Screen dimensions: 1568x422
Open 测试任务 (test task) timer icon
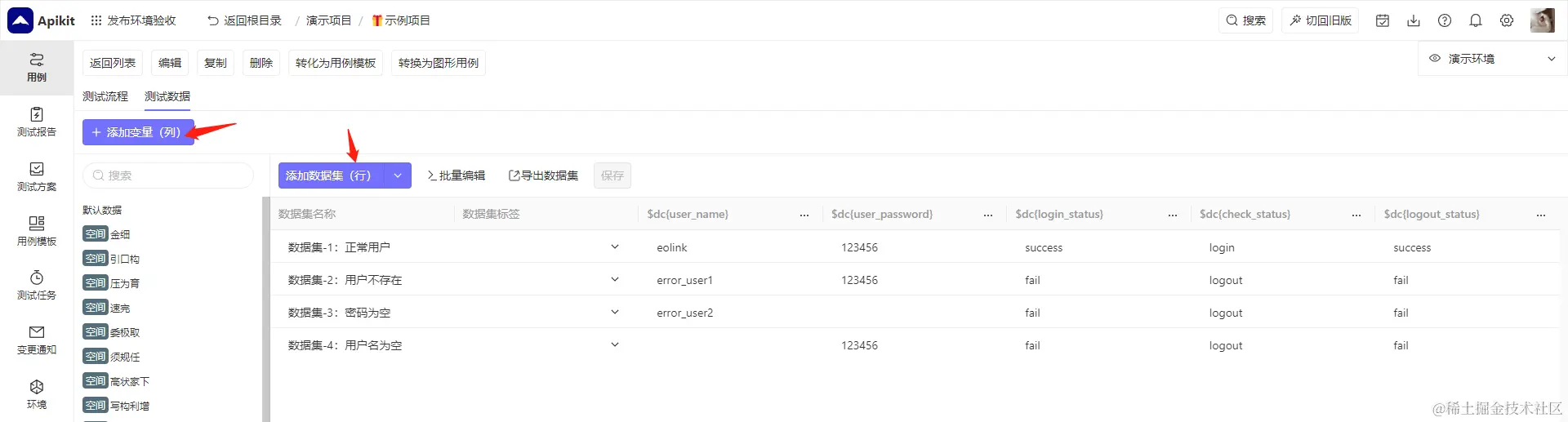(x=37, y=285)
